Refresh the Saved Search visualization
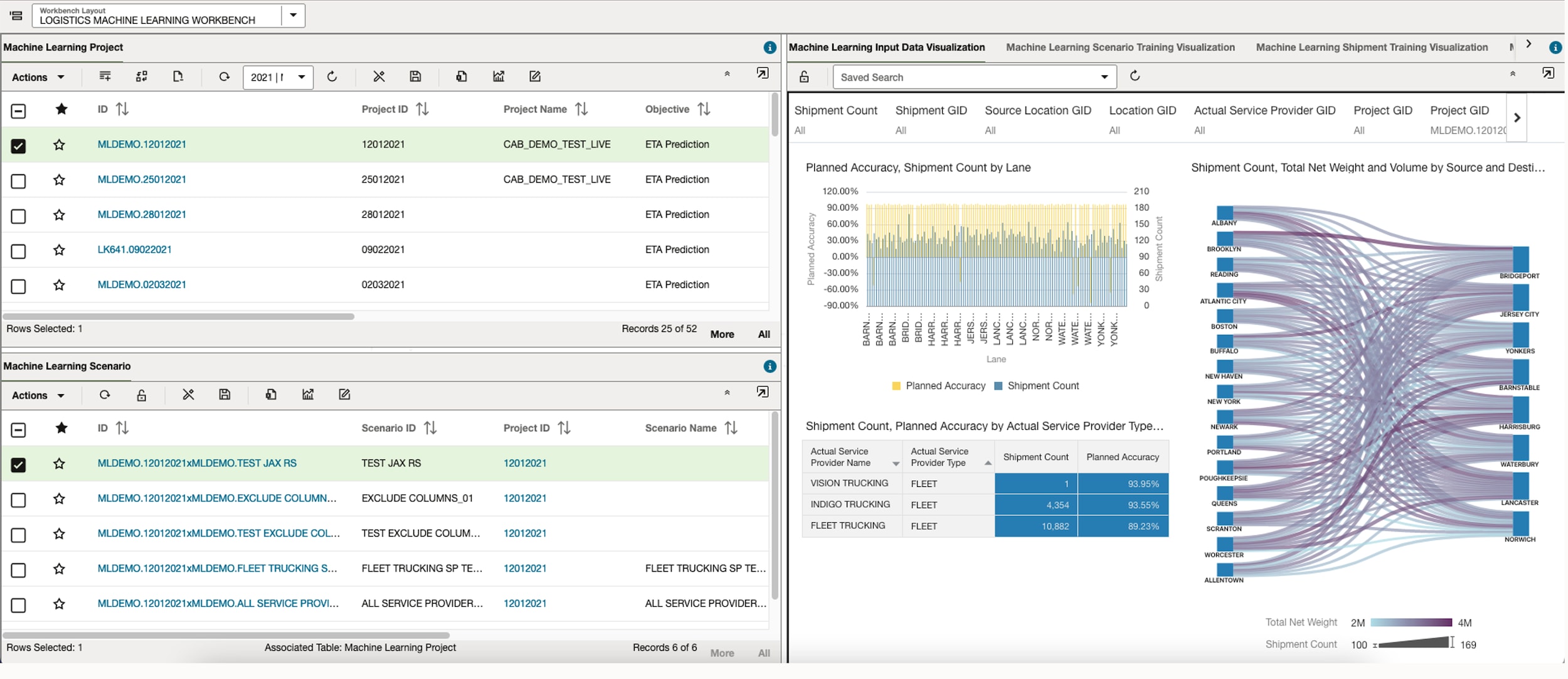1568x679 pixels. point(1135,76)
